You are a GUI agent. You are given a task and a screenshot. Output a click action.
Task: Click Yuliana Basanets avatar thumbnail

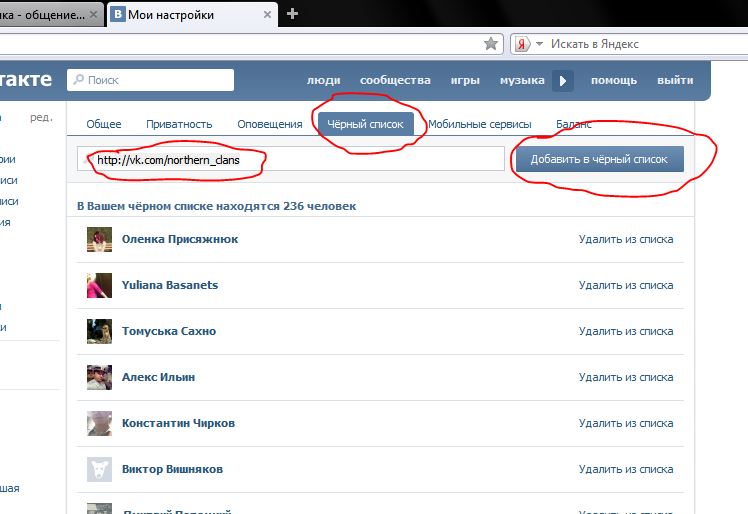[x=99, y=285]
